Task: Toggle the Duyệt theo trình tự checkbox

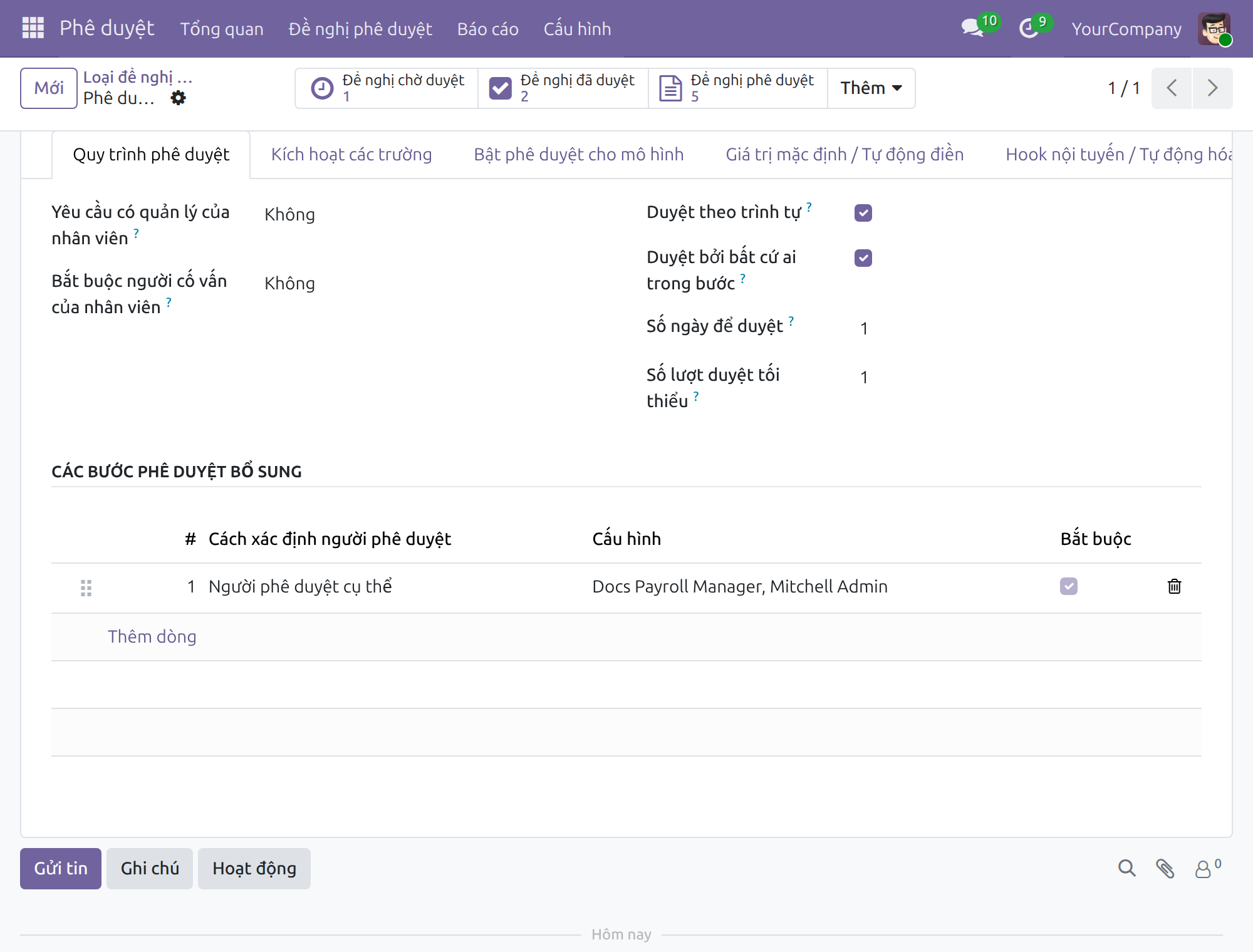Action: [863, 213]
